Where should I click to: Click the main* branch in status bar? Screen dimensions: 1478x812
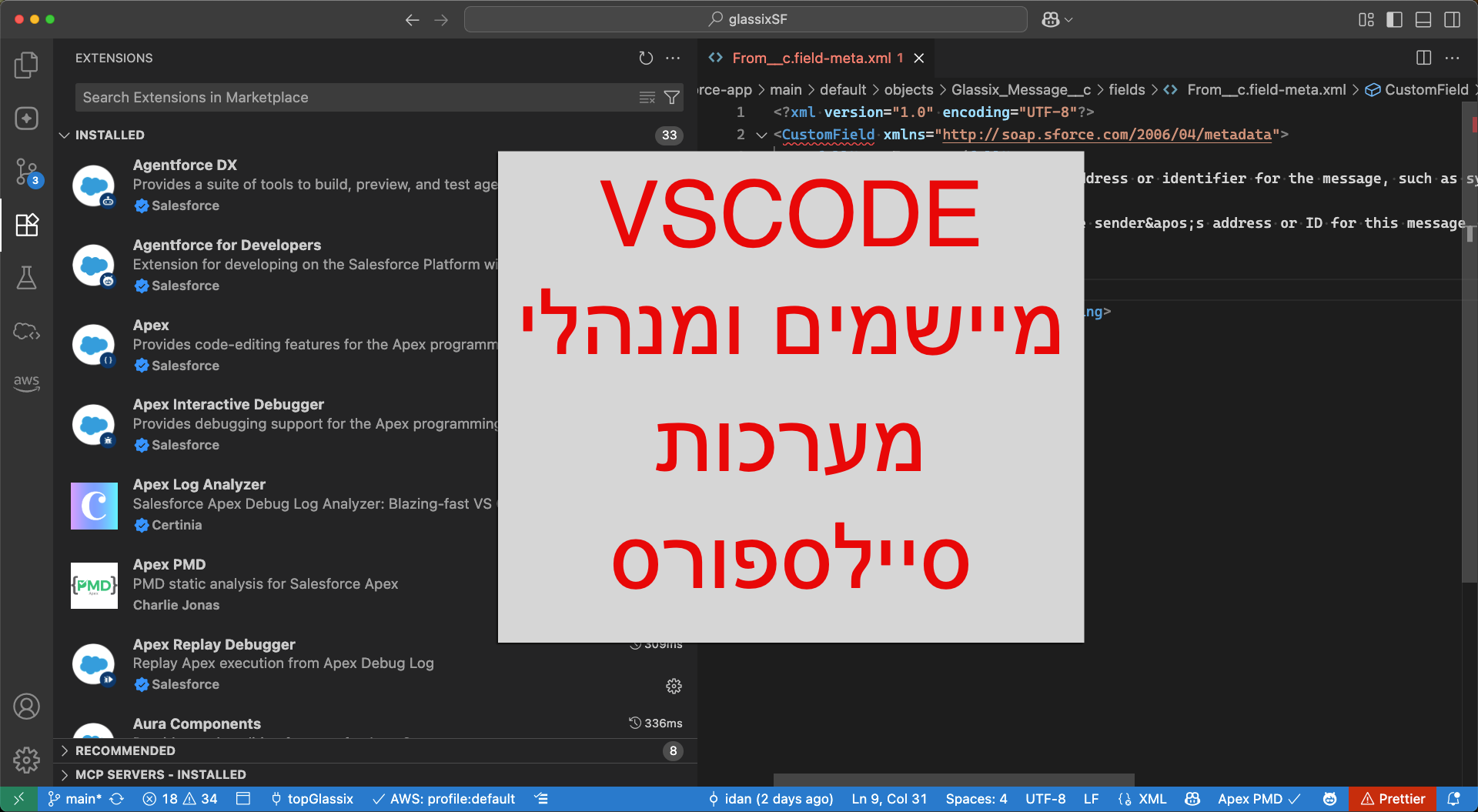pos(75,799)
